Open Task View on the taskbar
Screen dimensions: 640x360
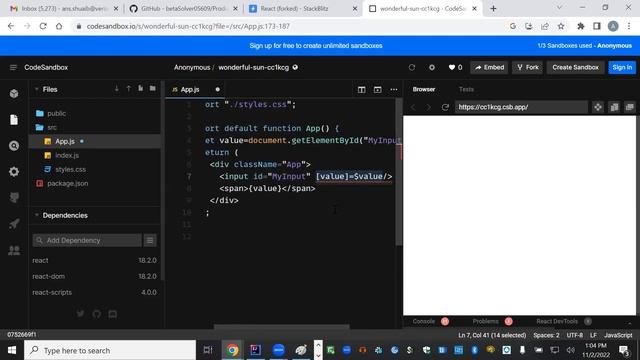coord(208,350)
